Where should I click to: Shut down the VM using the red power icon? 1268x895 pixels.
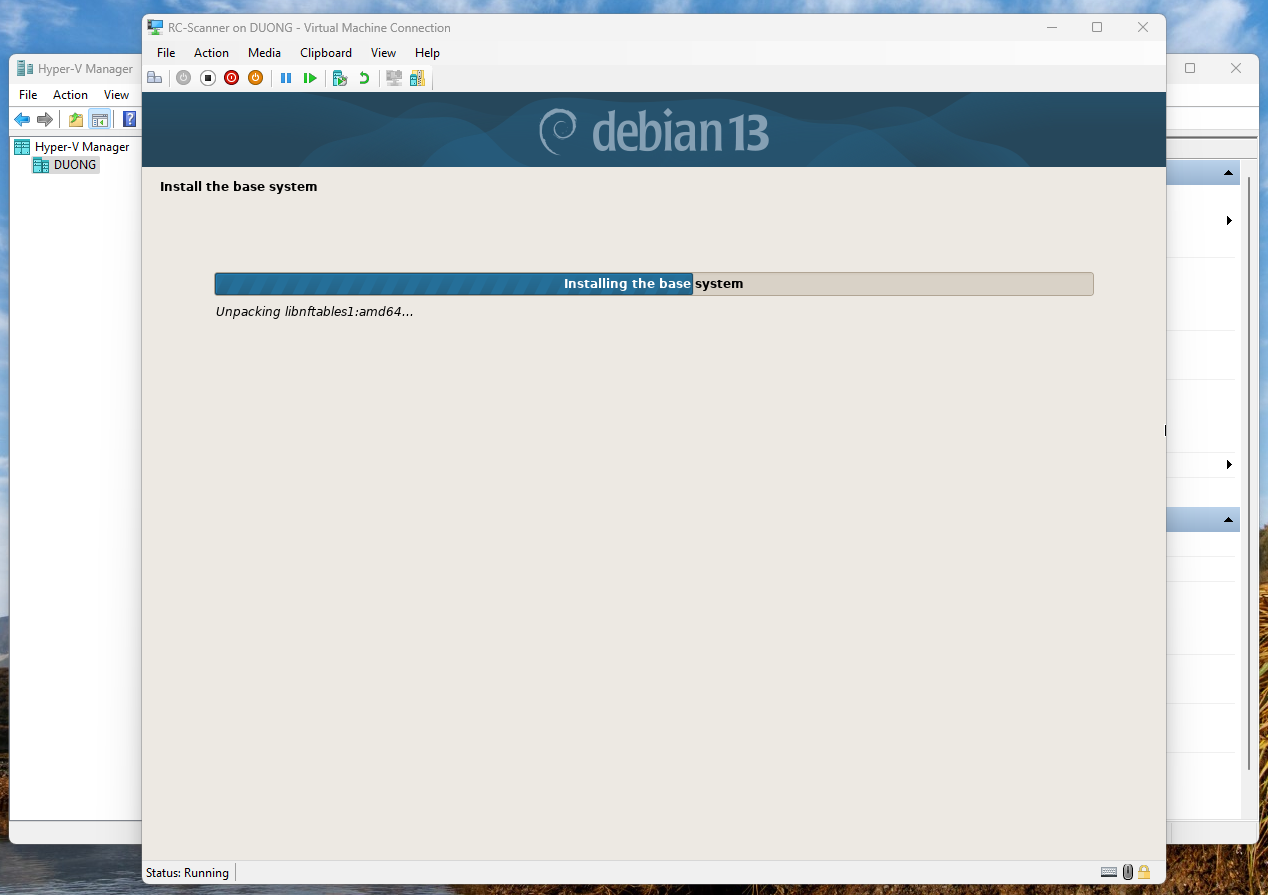[x=231, y=78]
